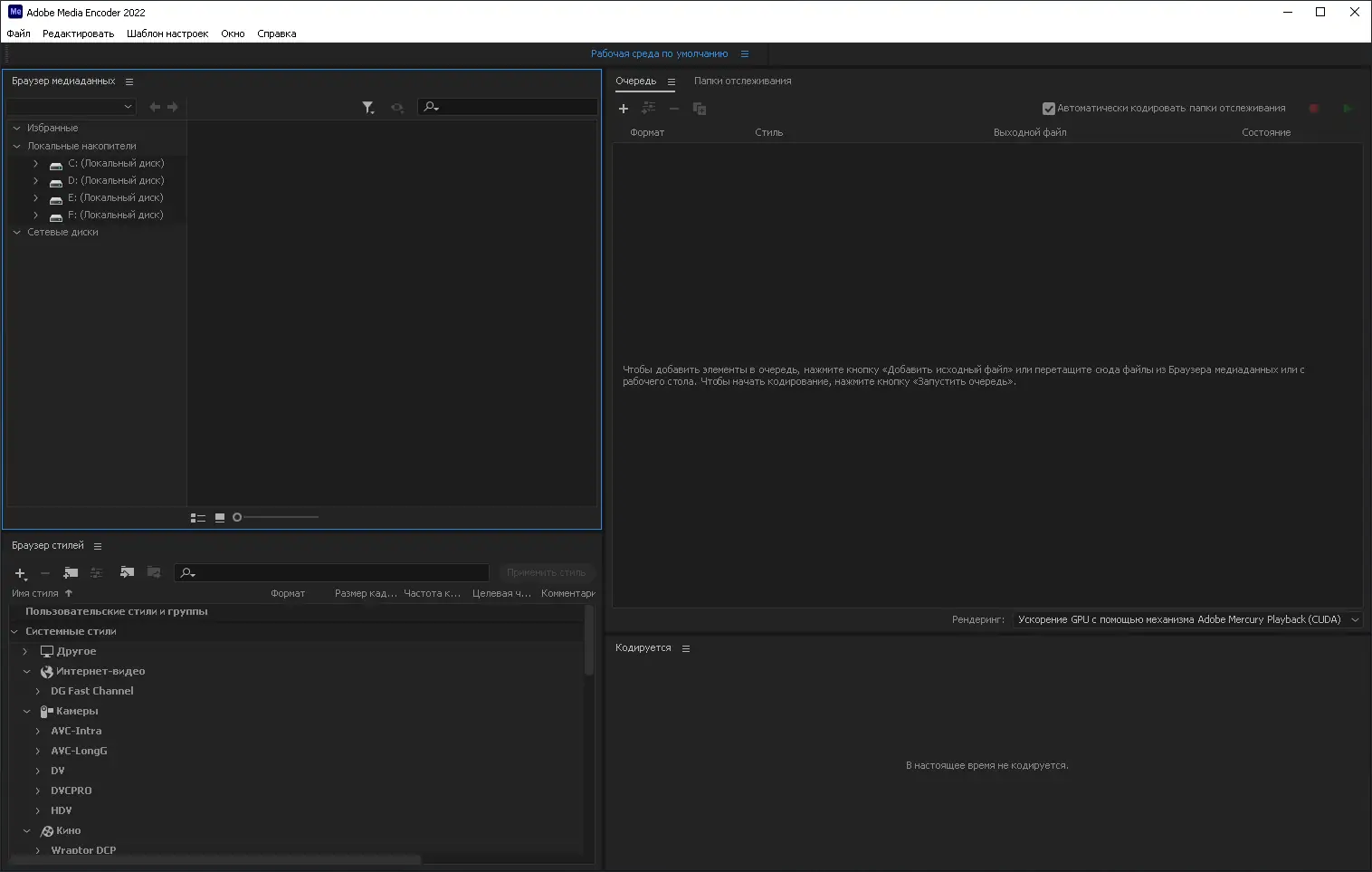
Task: Collapse the Интернет-видео preset group
Action: (27, 672)
